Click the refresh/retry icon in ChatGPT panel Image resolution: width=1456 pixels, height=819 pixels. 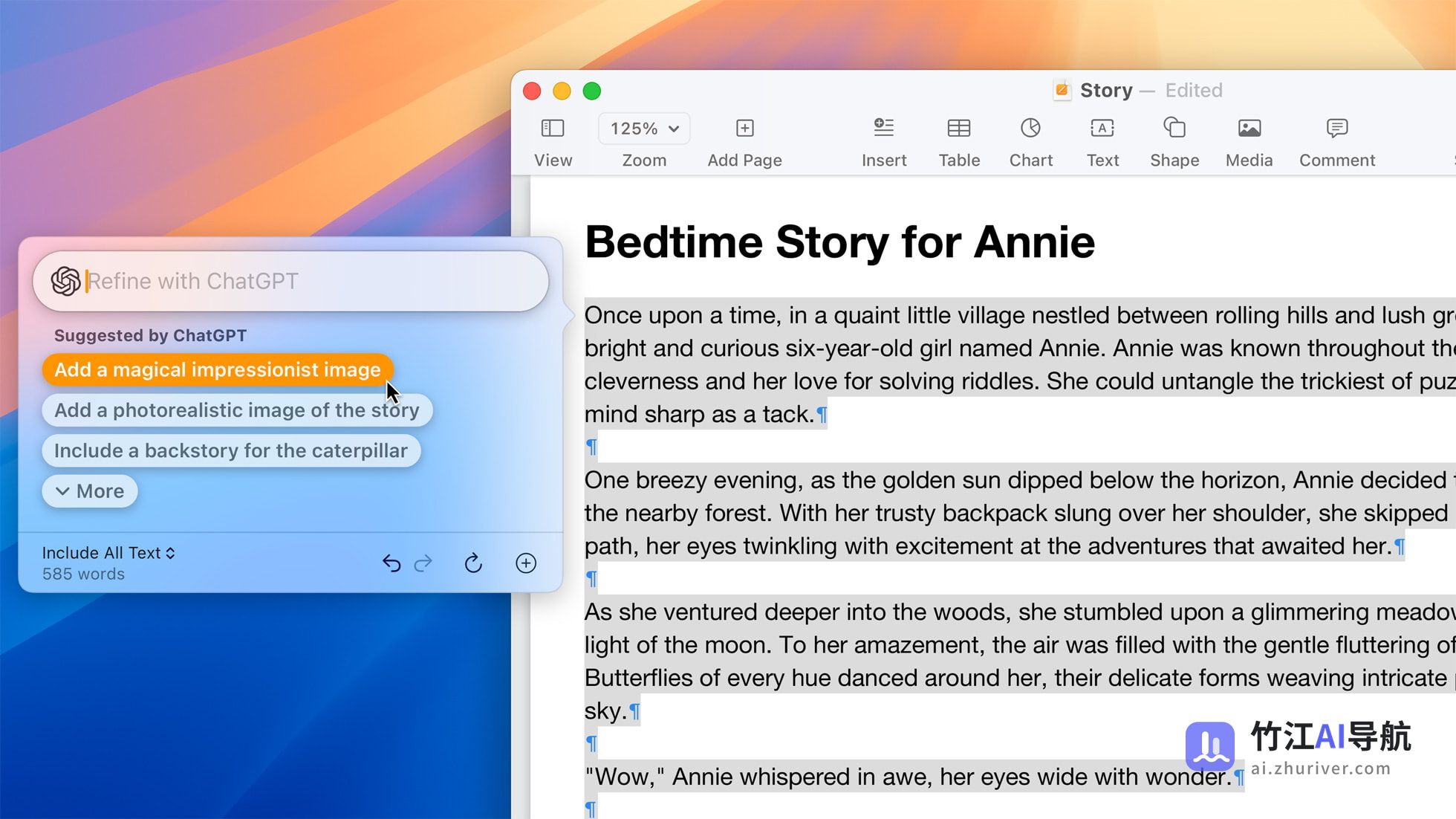click(x=473, y=563)
